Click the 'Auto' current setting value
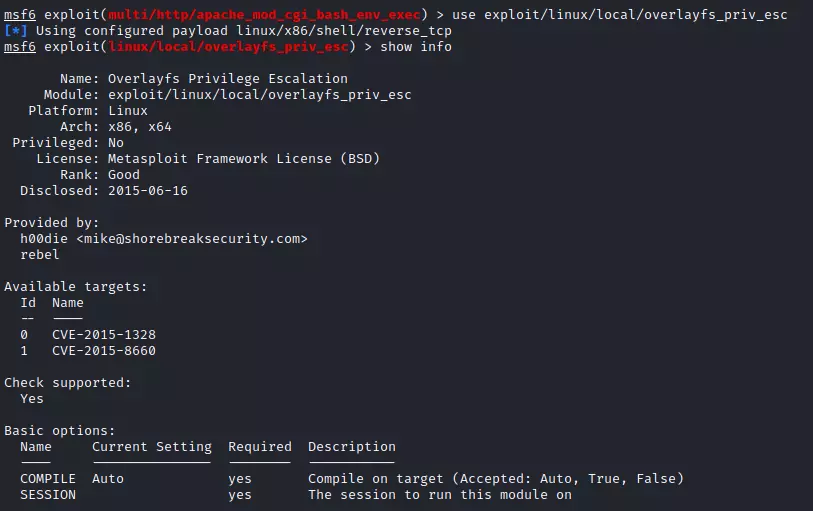The height and width of the screenshot is (511, 813). tap(108, 479)
